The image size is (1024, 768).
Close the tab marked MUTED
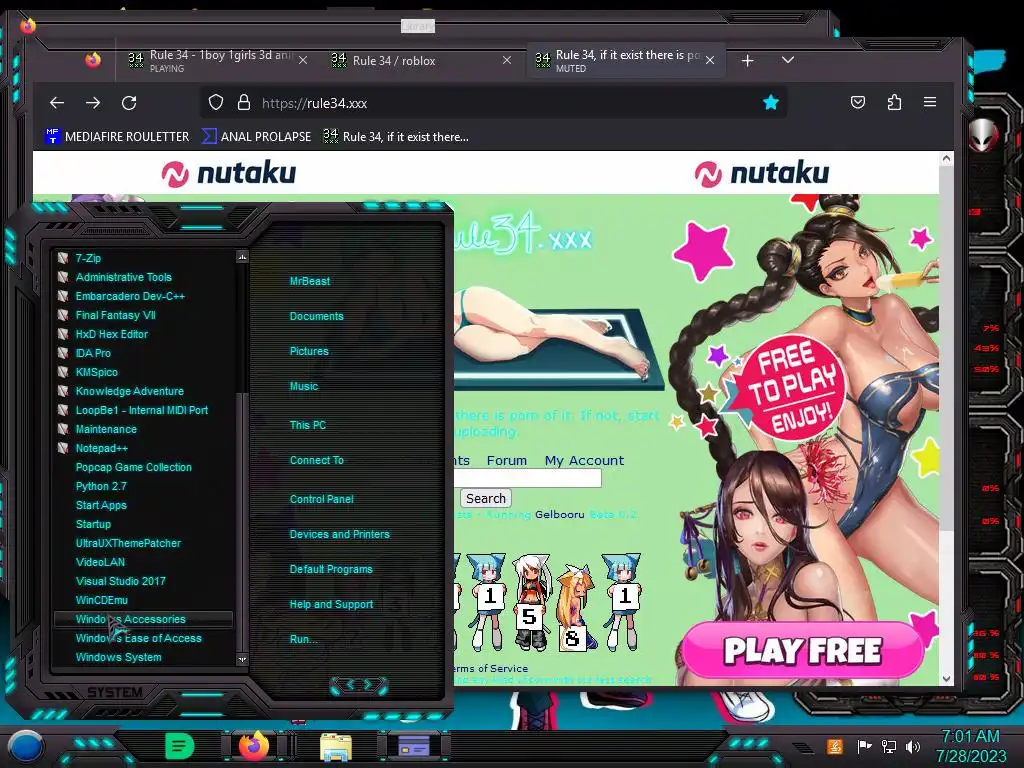point(710,60)
